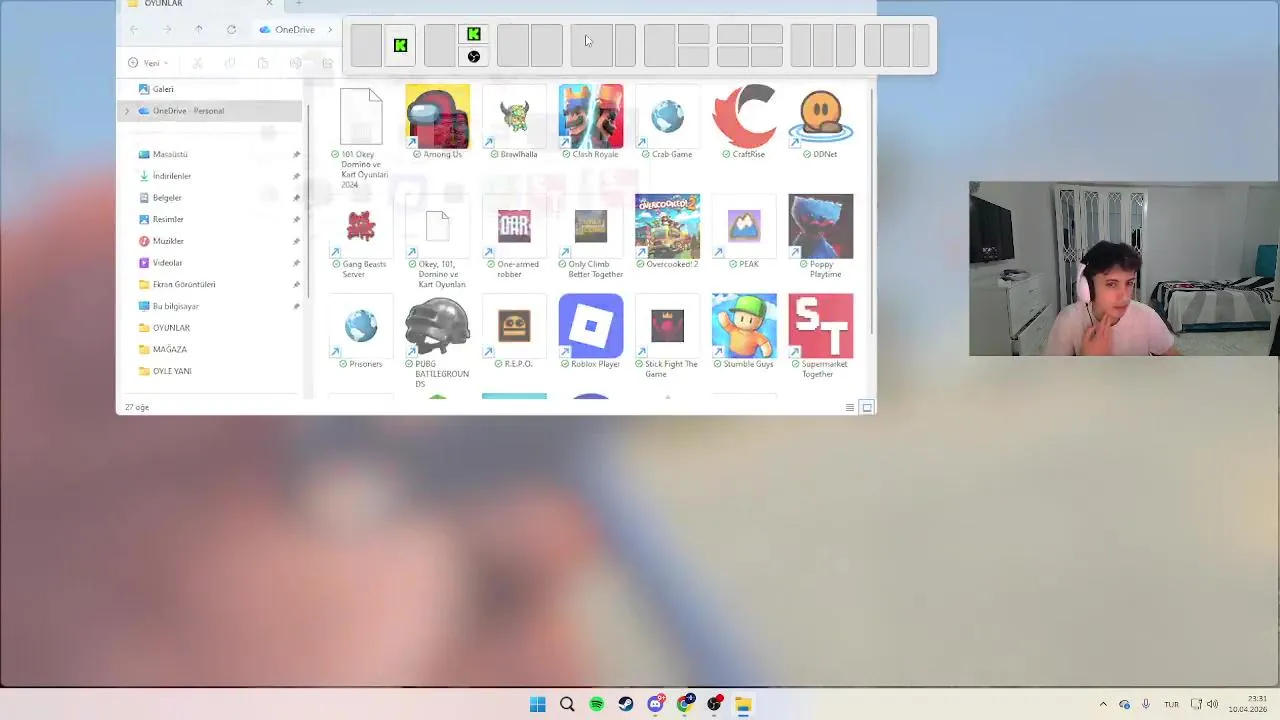Switch to large icons view in status bar

coord(867,407)
